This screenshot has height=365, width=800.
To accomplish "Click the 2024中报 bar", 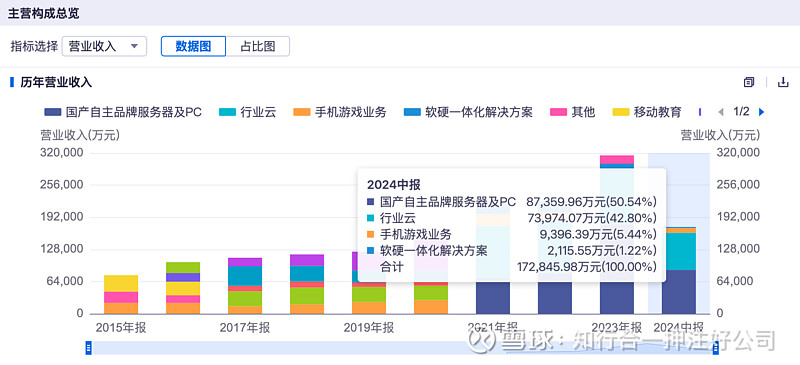I will pos(679,271).
